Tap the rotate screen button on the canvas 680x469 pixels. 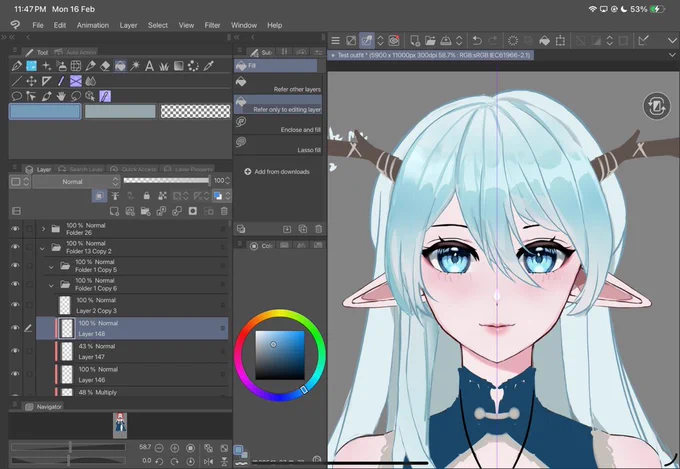[657, 106]
